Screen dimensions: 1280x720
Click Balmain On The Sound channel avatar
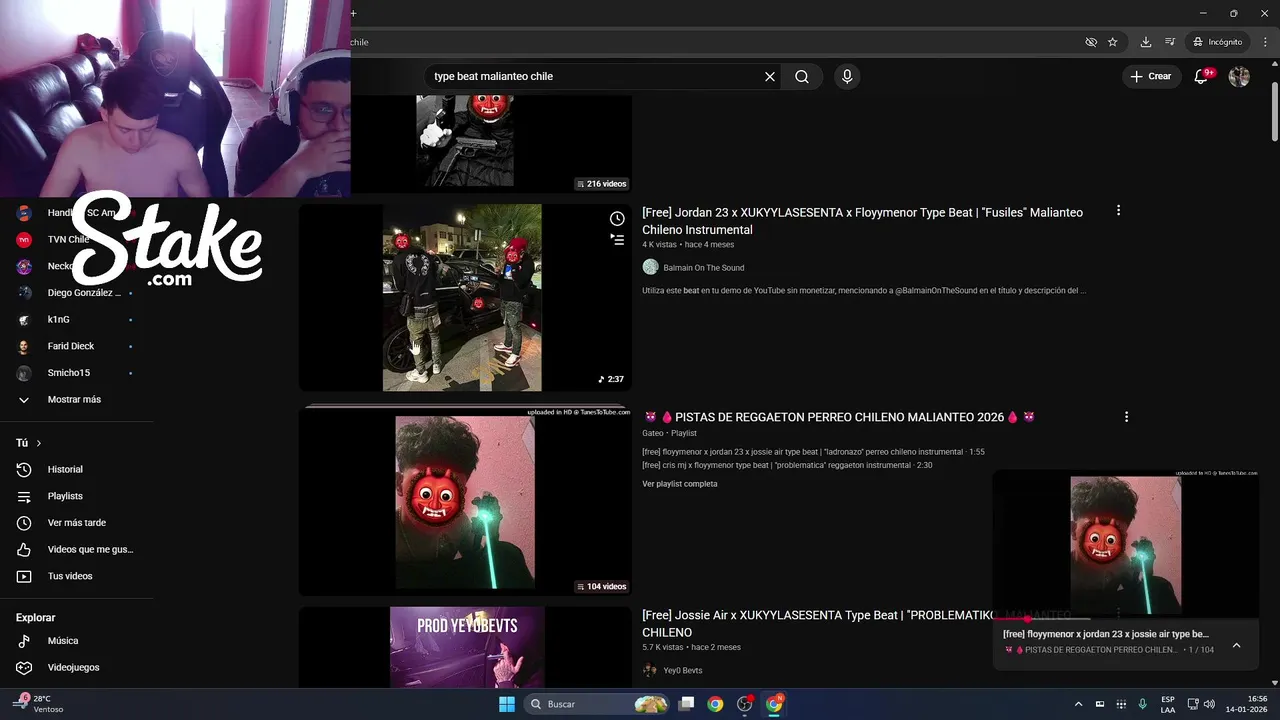(x=650, y=267)
